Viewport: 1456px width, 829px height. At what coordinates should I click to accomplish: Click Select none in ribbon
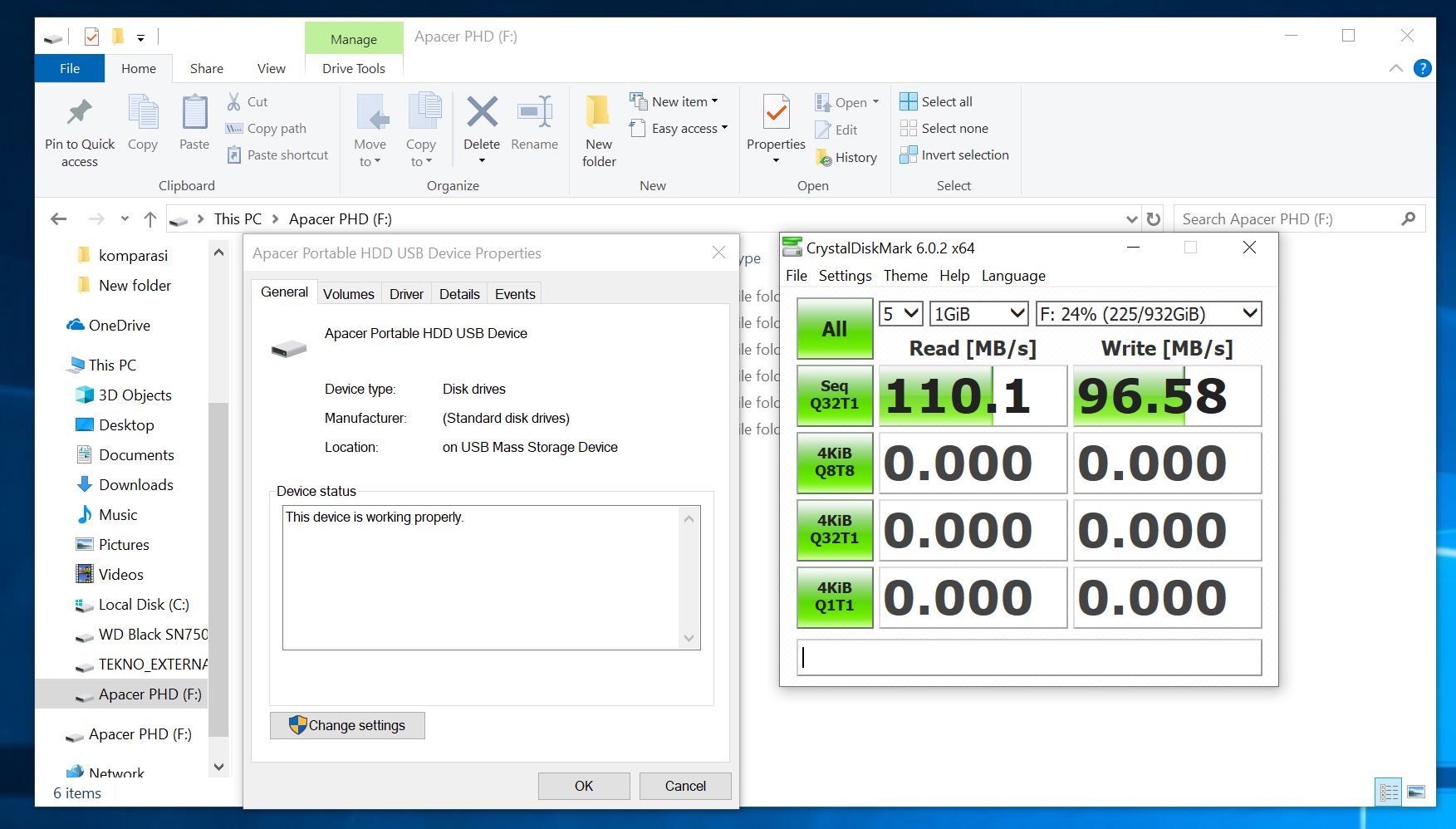944,128
